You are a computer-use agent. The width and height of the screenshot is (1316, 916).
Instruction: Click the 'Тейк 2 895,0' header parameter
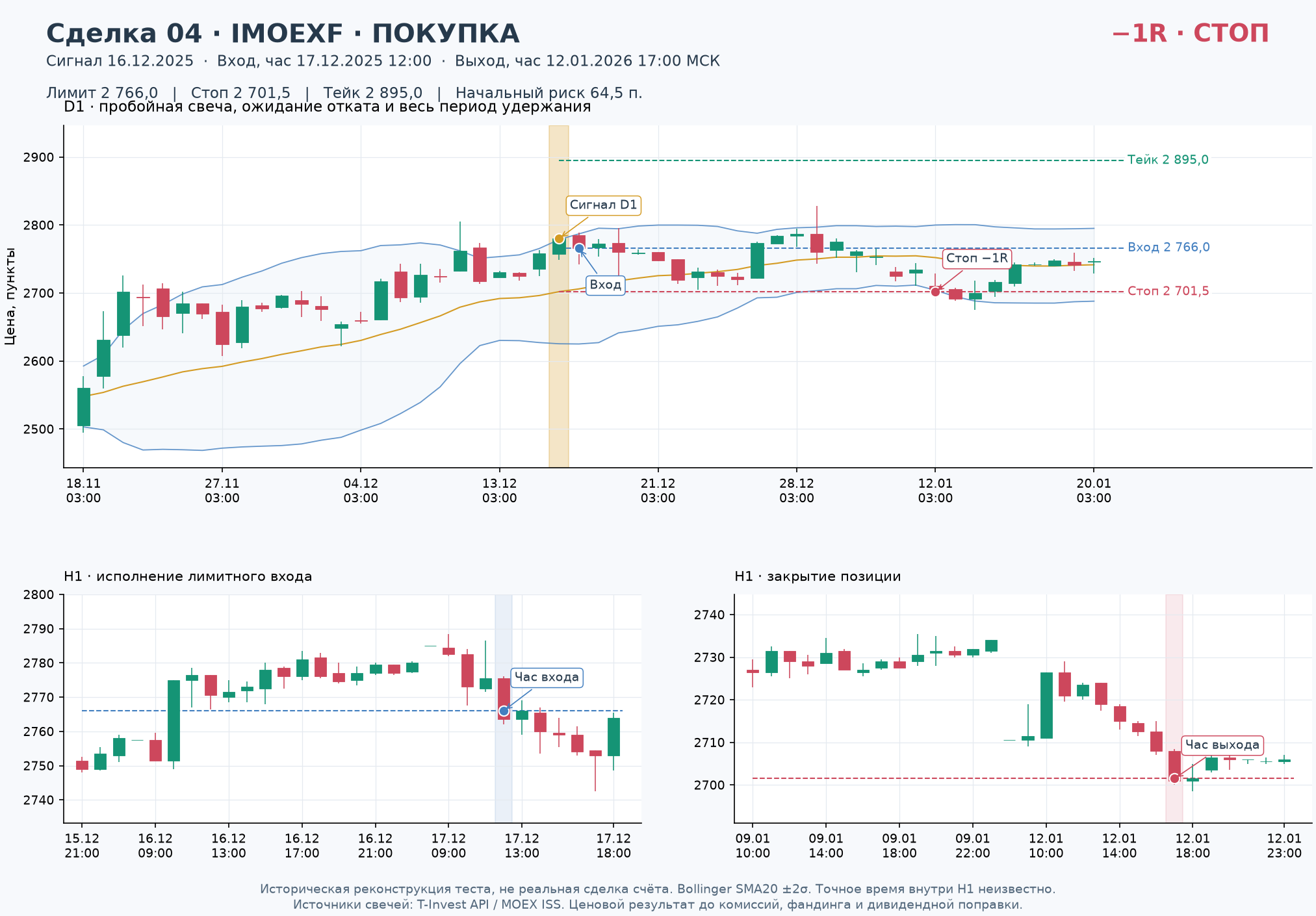tap(373, 93)
